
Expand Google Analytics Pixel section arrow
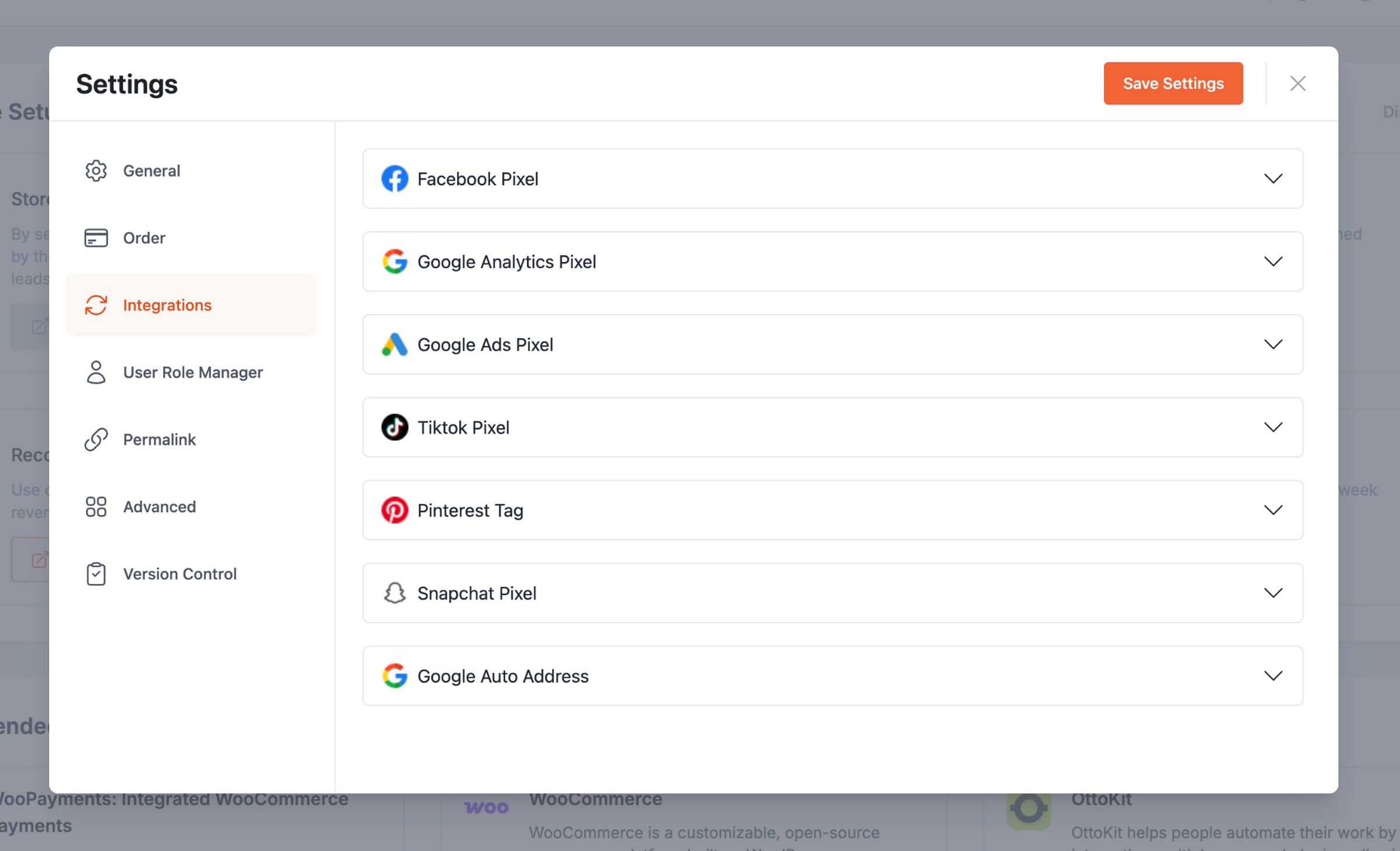pos(1273,261)
